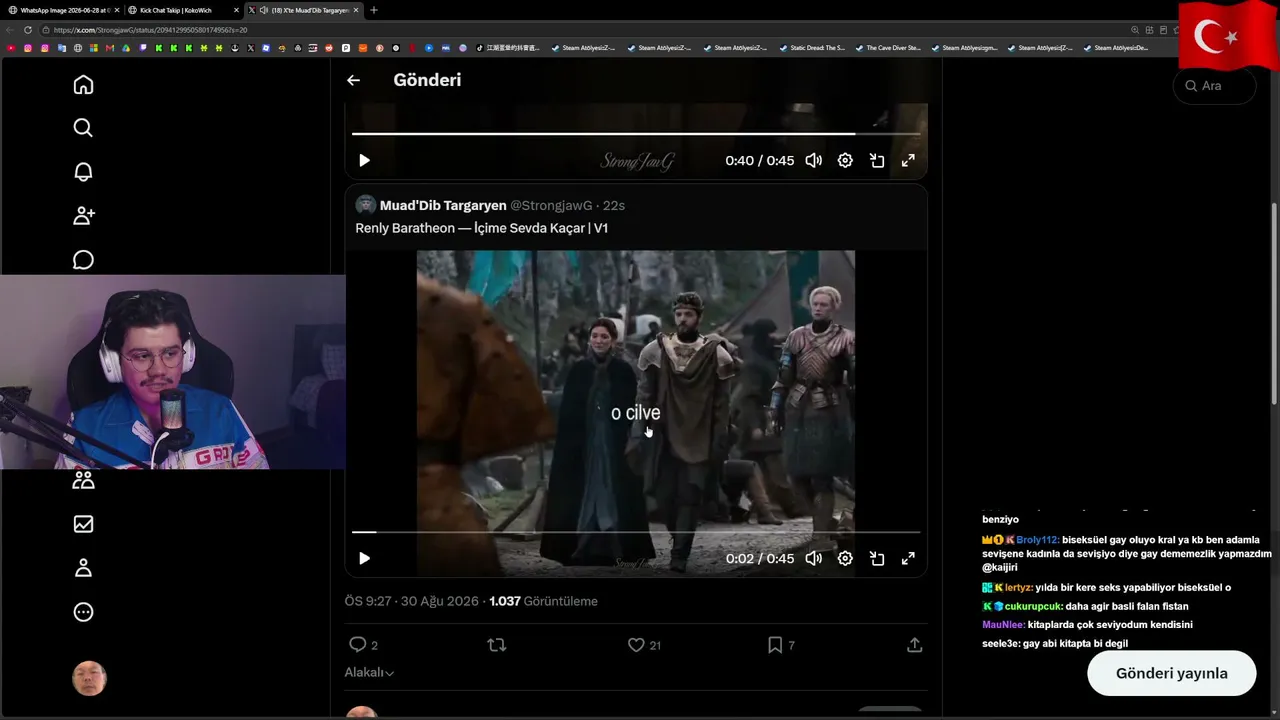Click the lertyz chat username
The width and height of the screenshot is (1280, 720).
click(x=1018, y=588)
